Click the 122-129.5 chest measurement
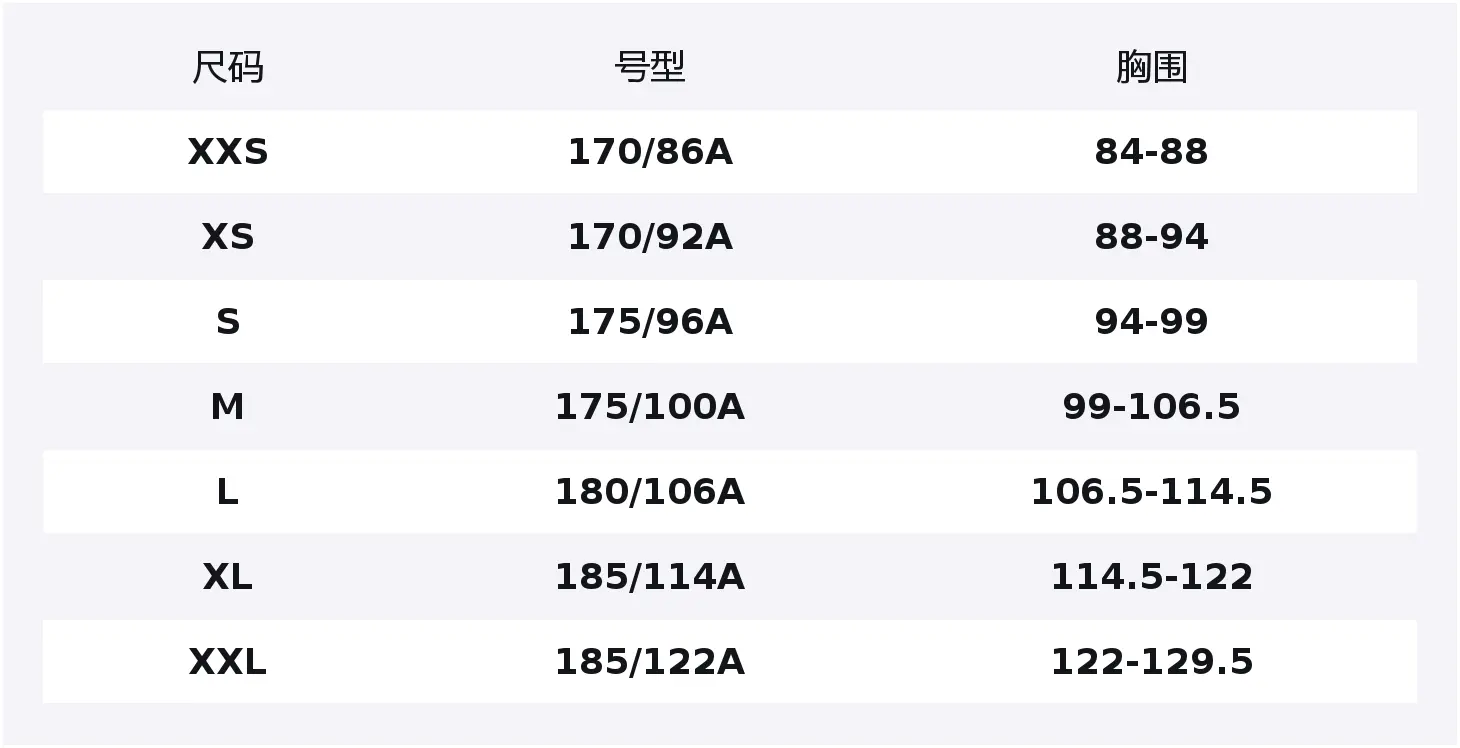Viewport: 1460px width, 748px height. [x=1151, y=662]
